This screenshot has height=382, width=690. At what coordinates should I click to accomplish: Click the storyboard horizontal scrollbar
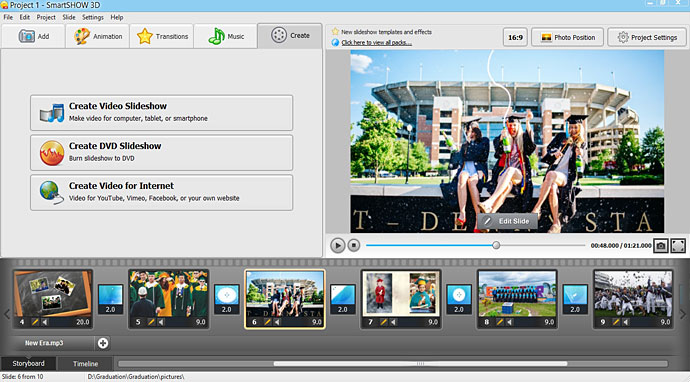[x=420, y=364]
